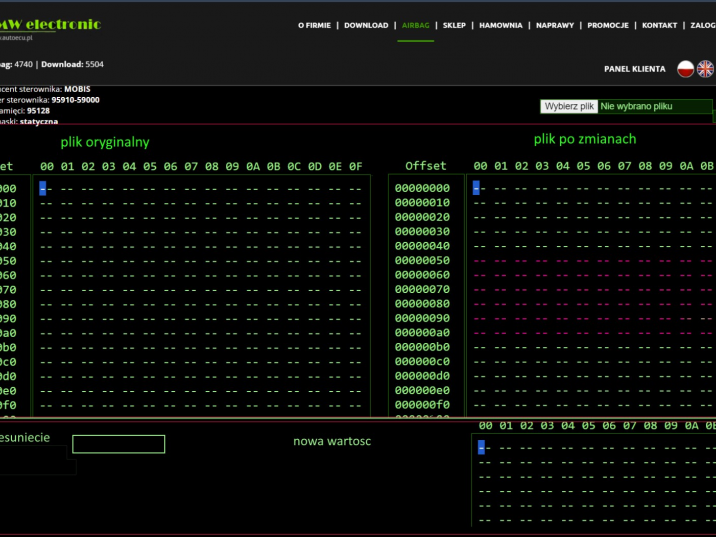
Task: Go to the PROMOCJE page
Action: (x=608, y=25)
